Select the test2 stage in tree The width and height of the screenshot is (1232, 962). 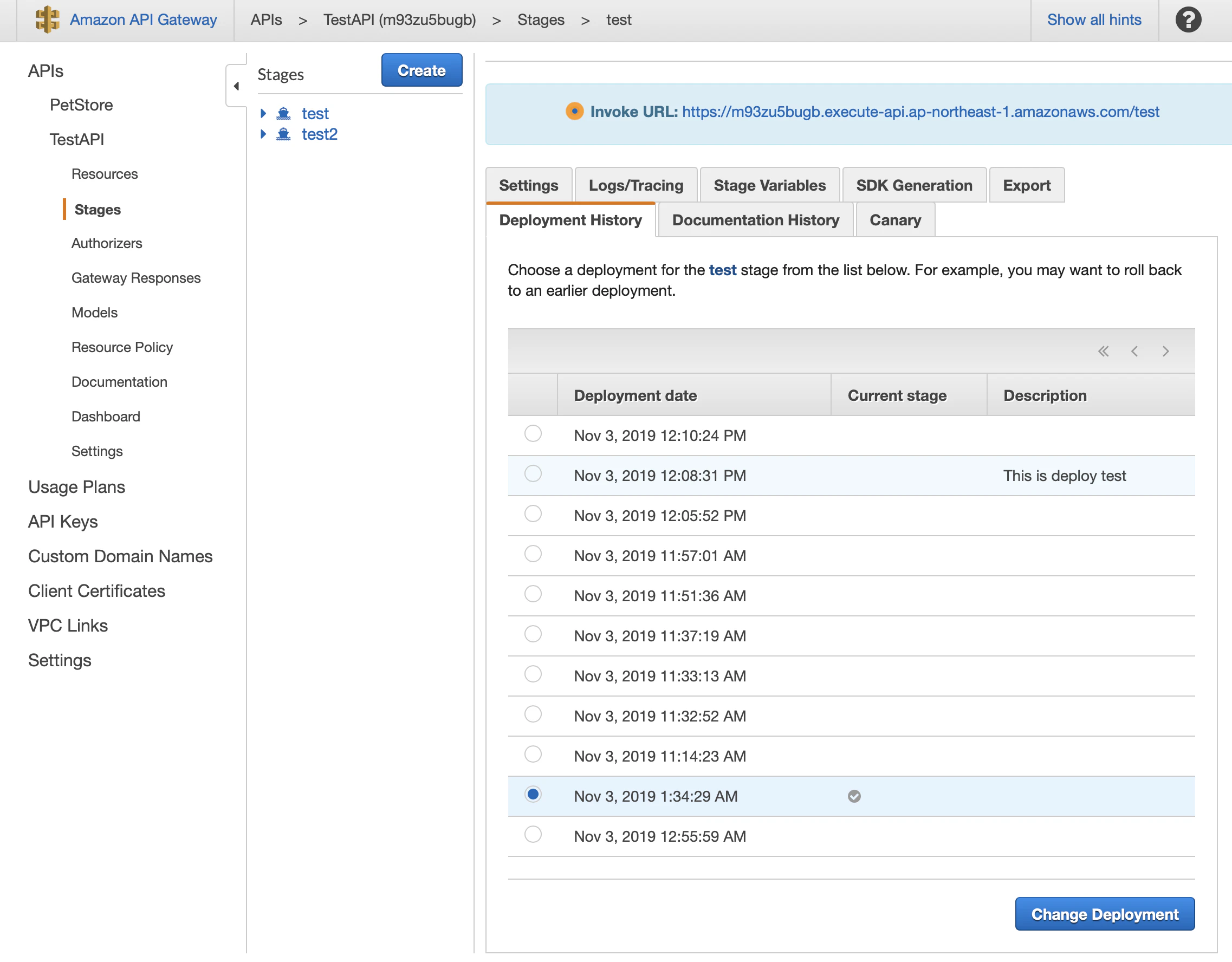point(319,134)
